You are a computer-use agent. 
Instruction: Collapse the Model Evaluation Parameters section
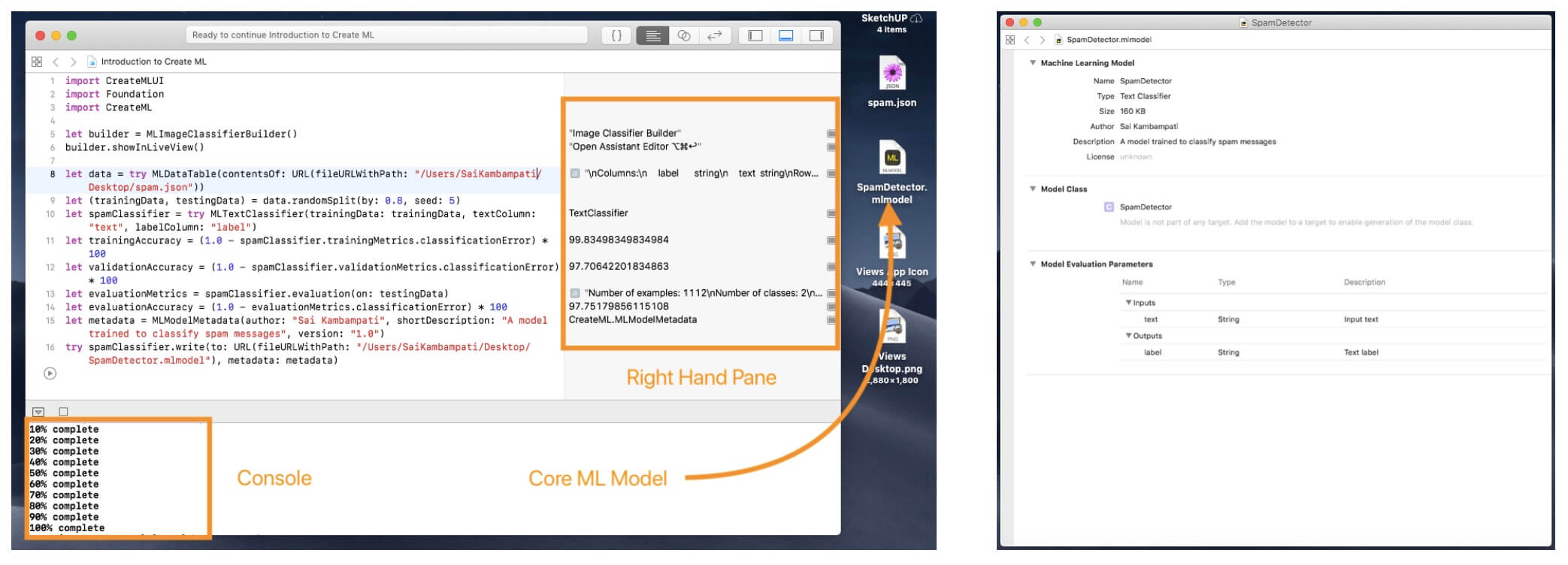tap(1033, 264)
